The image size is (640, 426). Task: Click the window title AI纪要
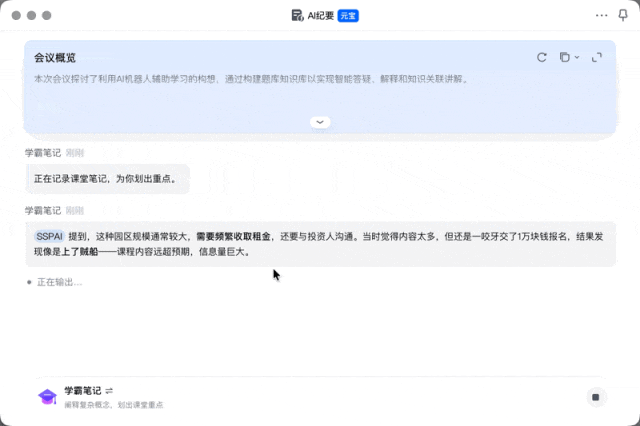click(320, 16)
